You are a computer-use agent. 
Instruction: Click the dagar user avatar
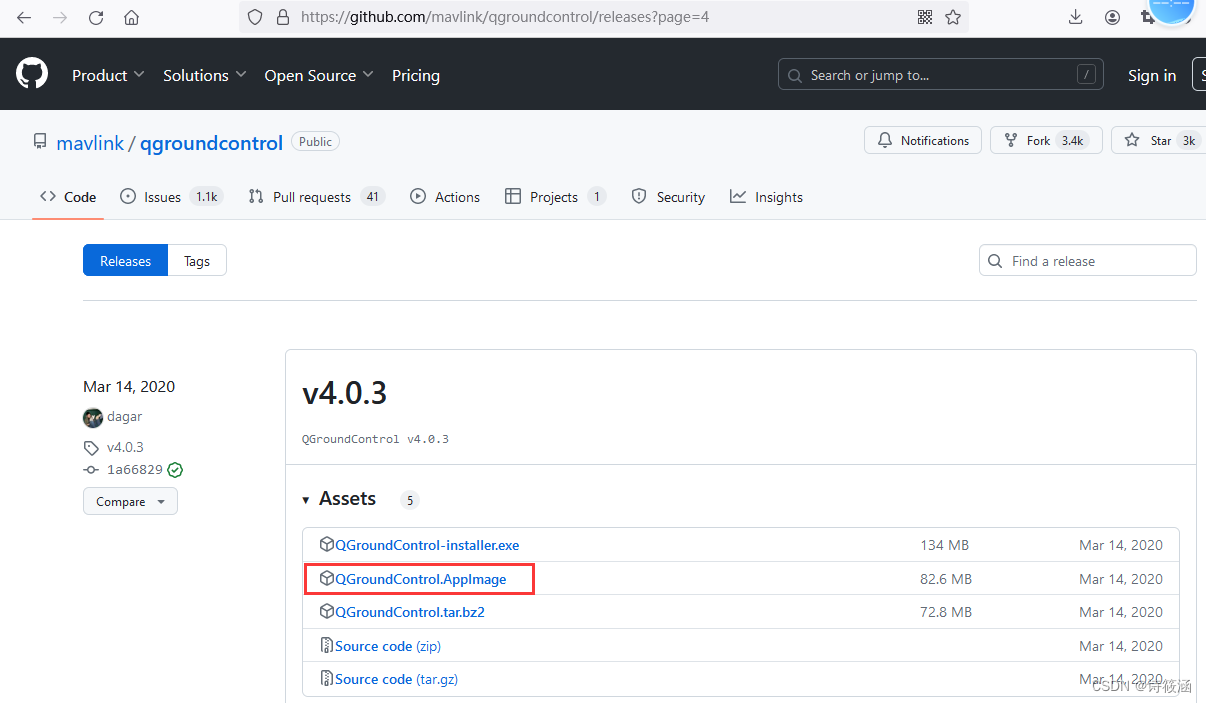point(93,417)
